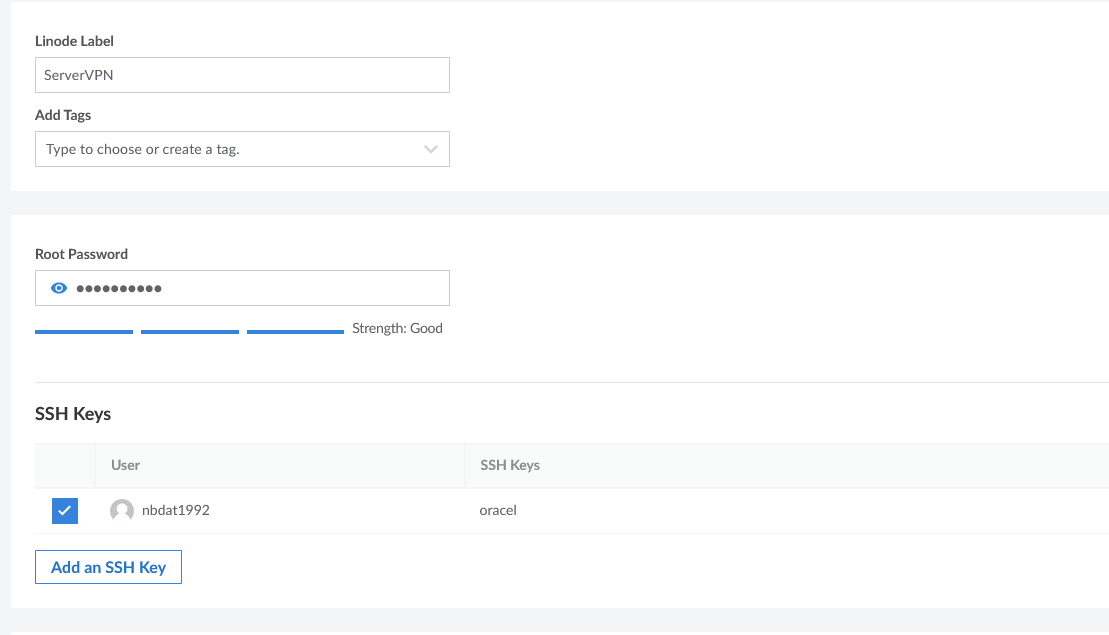Toggle root password visibility eye icon
The width and height of the screenshot is (1109, 635).
coord(59,288)
